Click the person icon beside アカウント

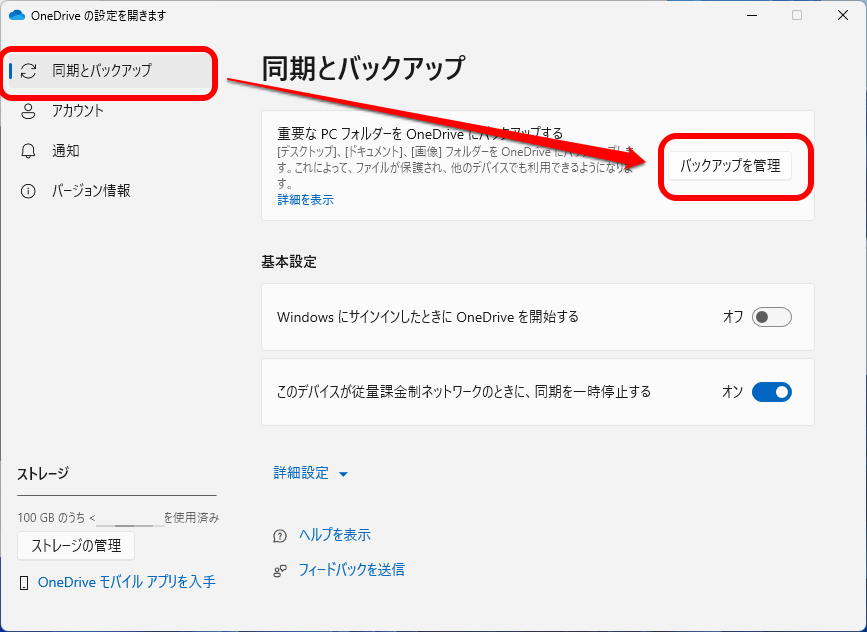[x=28, y=111]
